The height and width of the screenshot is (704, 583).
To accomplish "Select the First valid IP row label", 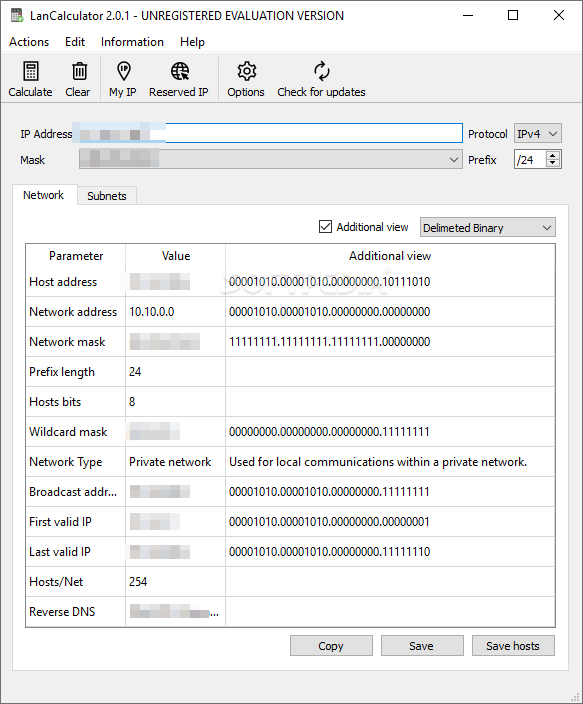I will [60, 522].
